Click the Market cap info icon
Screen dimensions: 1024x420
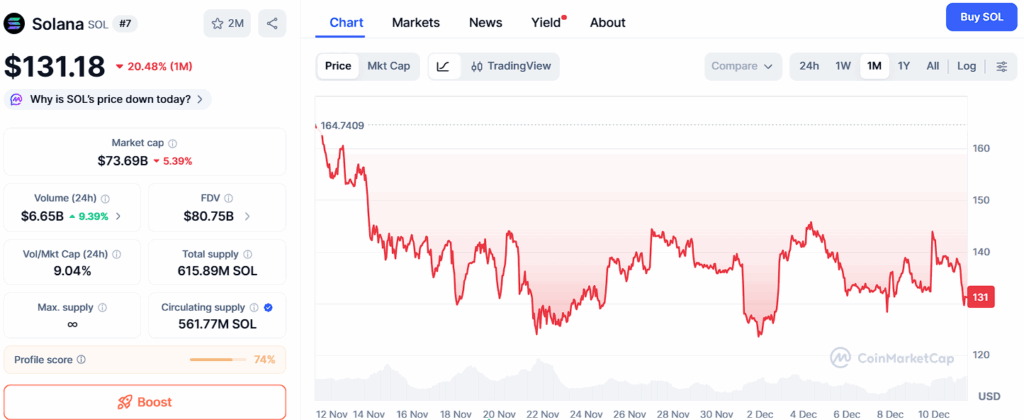coord(173,144)
